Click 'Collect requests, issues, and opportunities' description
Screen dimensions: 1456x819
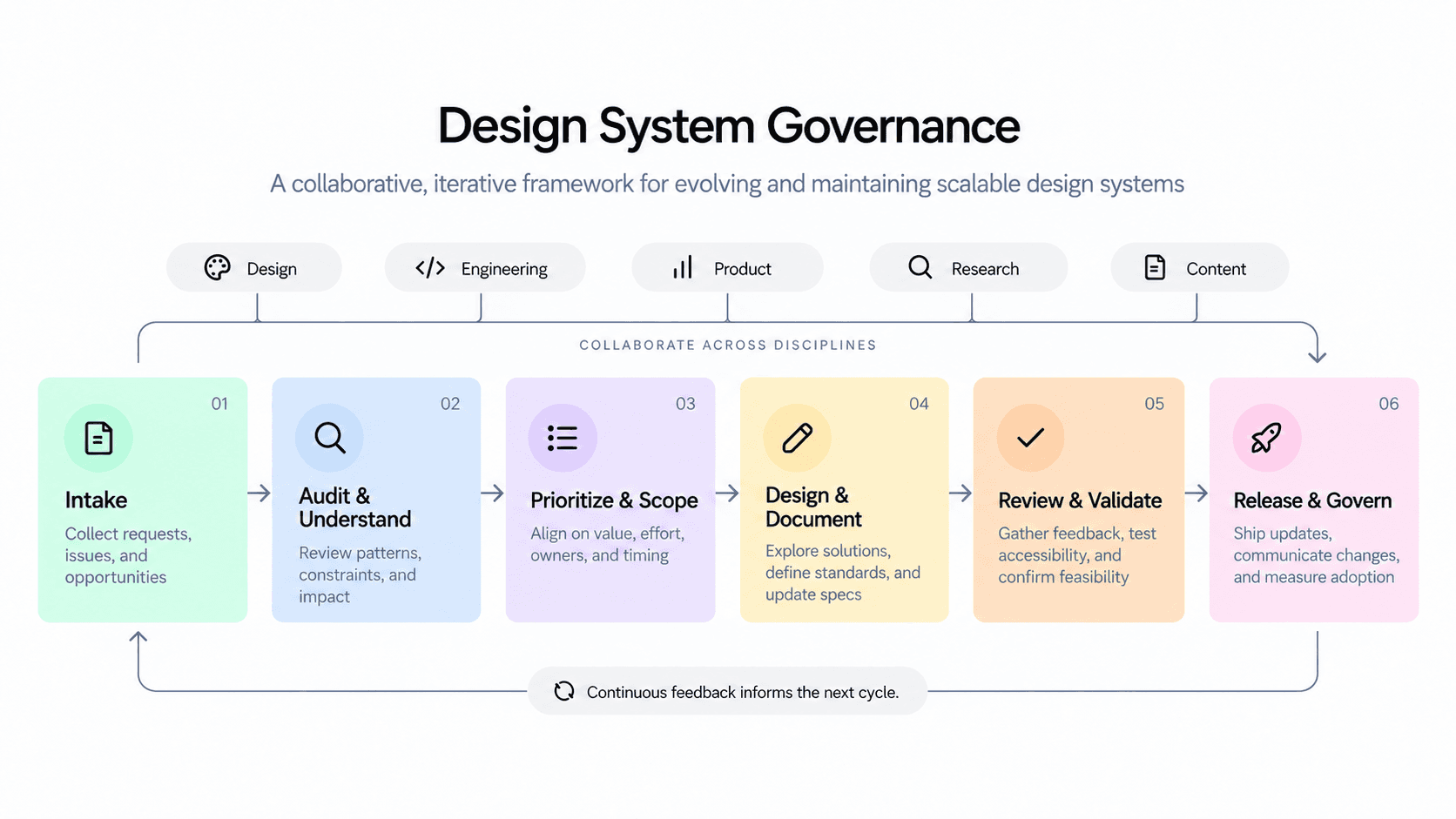point(128,555)
